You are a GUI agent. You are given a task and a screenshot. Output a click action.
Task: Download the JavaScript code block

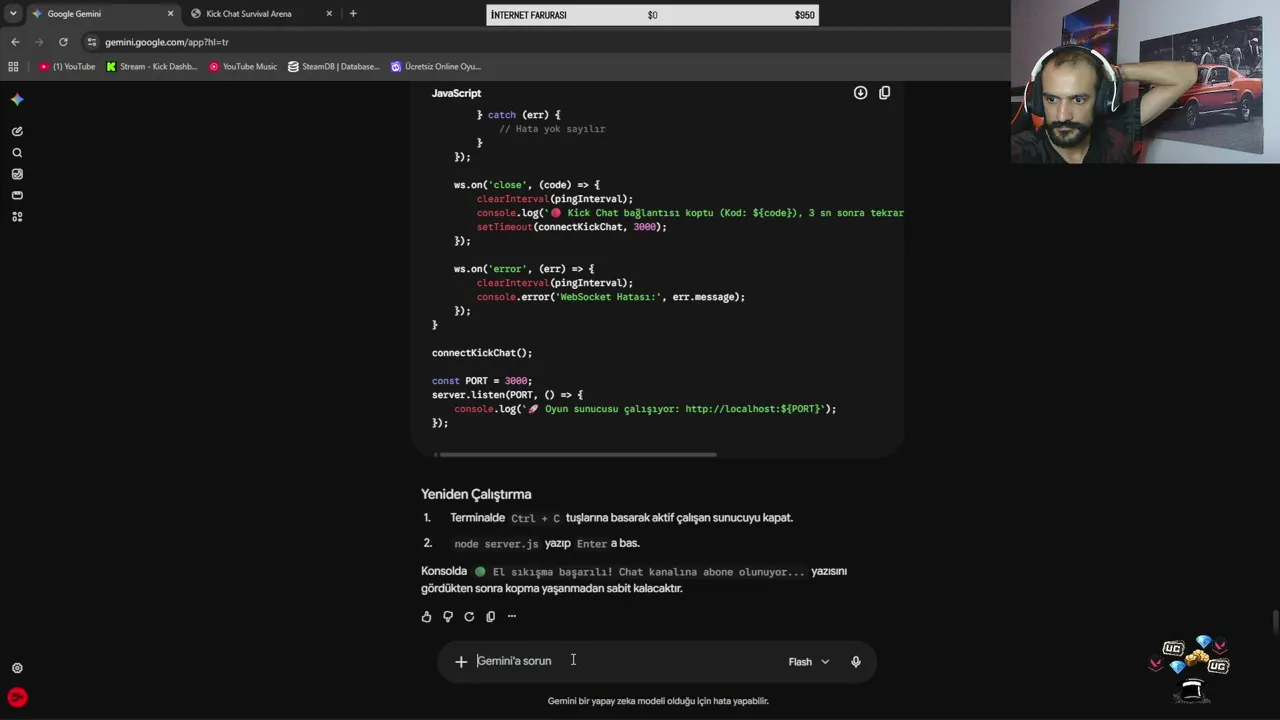click(x=860, y=93)
